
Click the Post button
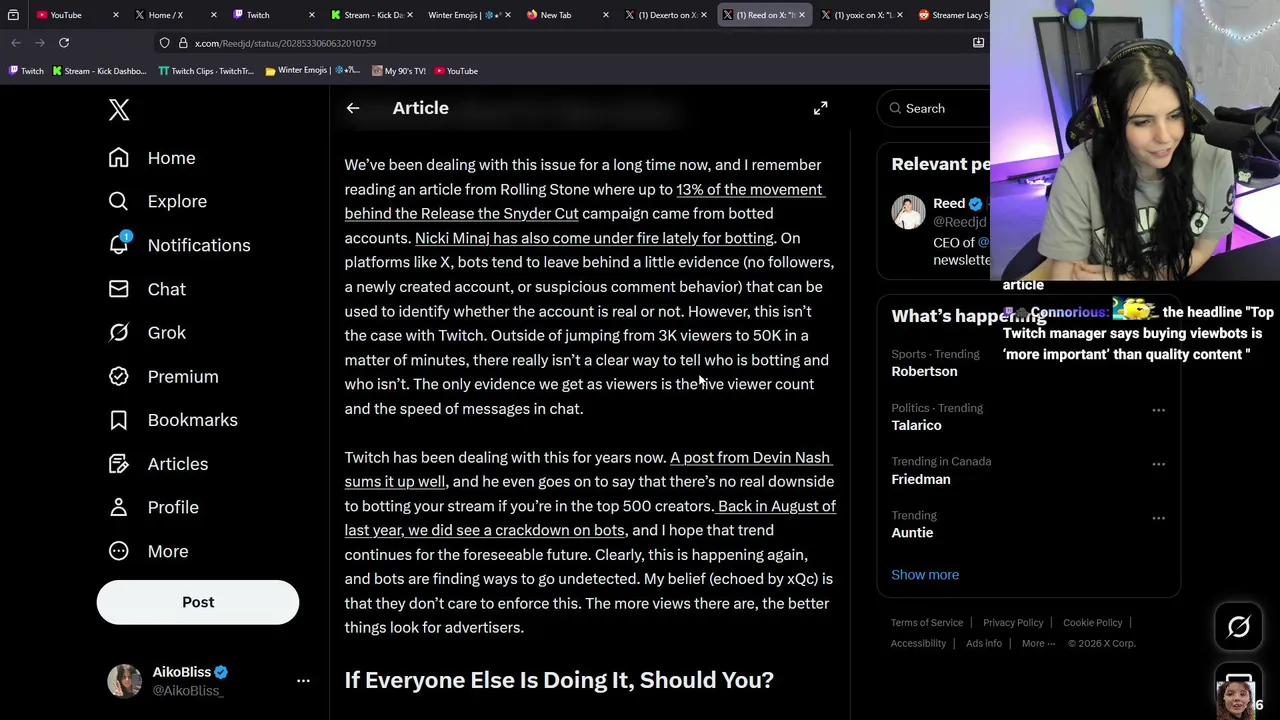(x=198, y=602)
